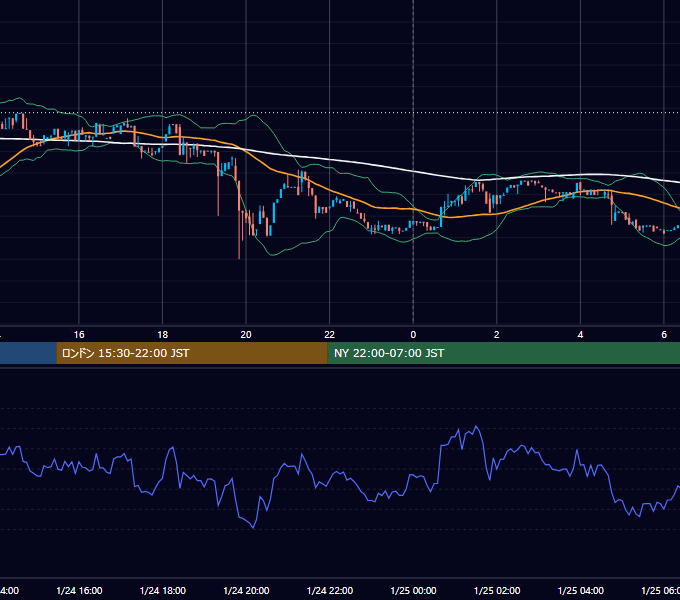This screenshot has width=680, height=600.
Task: Click the 16 hour label on price chart
Action: (79, 335)
